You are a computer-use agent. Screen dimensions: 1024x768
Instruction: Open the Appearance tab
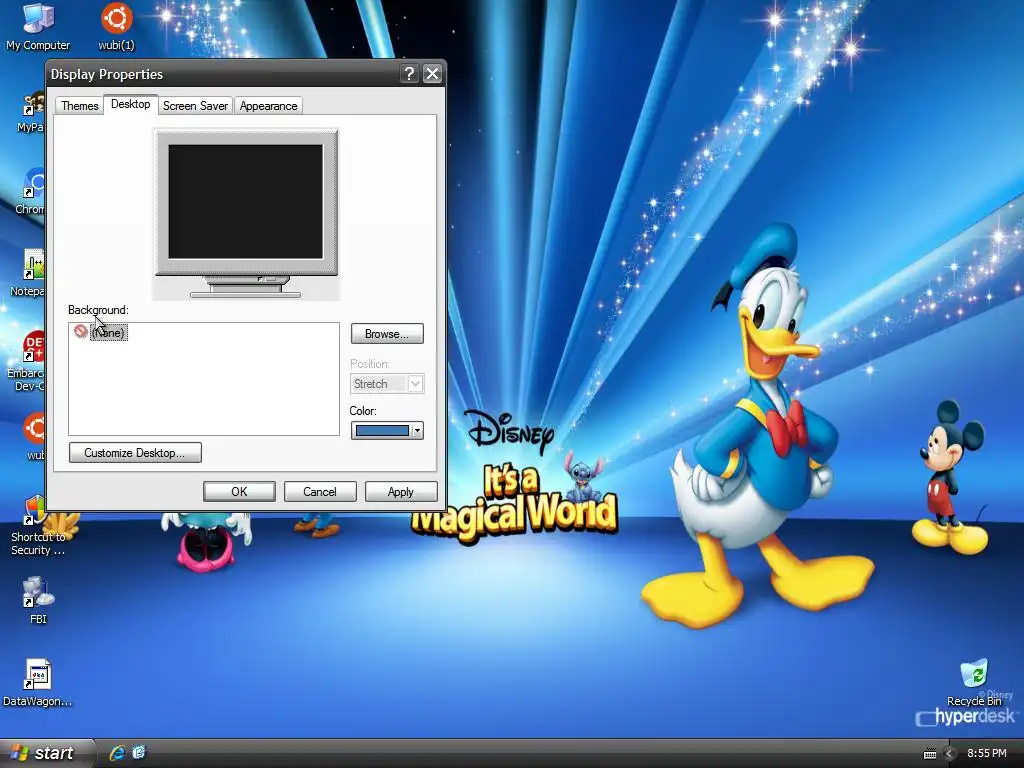(x=268, y=106)
